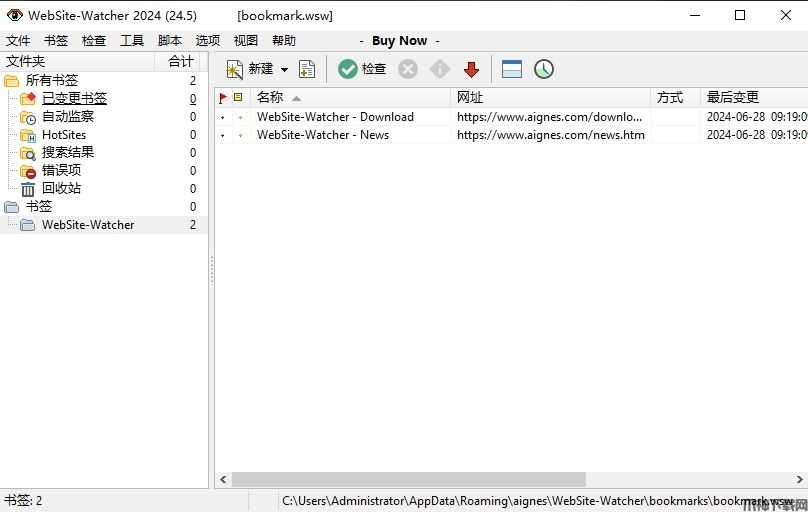Click the 书签 blue folder icon

(x=11, y=207)
